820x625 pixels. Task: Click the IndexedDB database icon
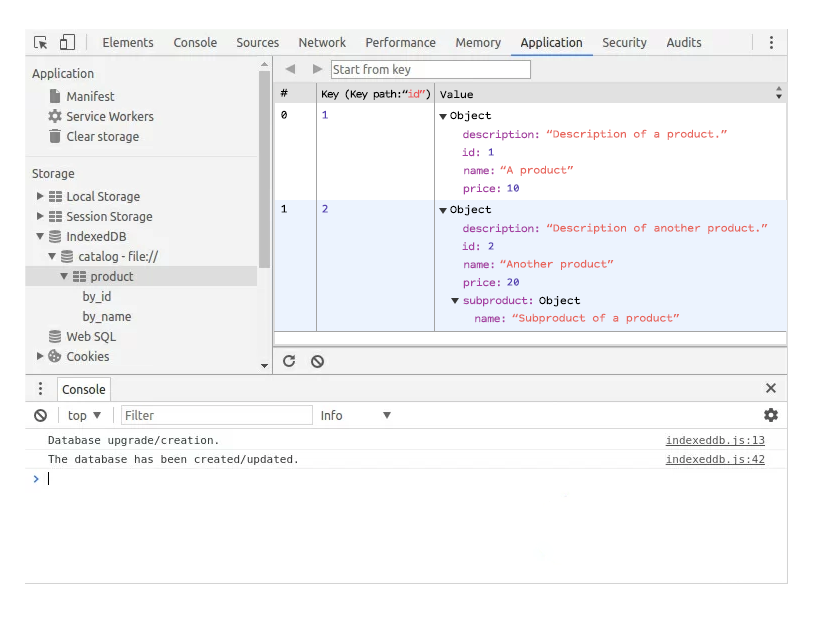point(55,236)
